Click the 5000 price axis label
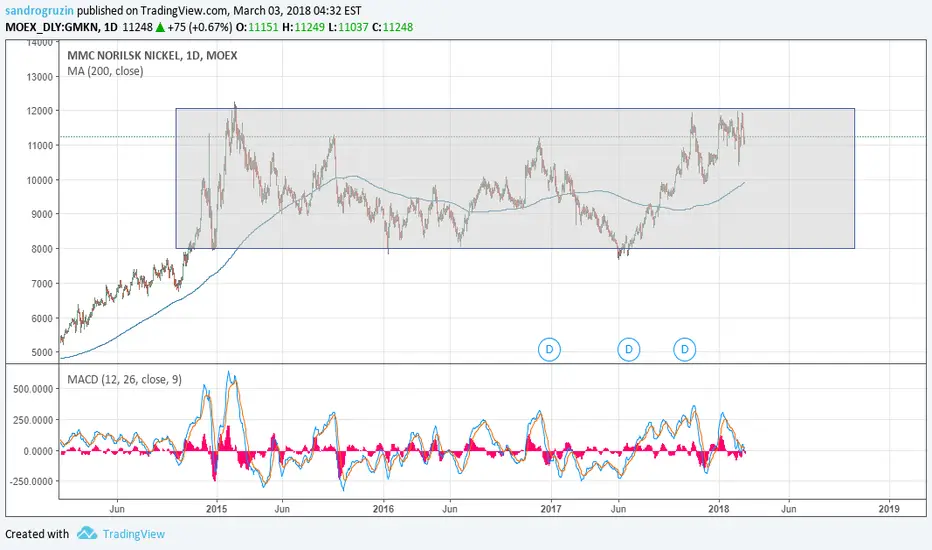The image size is (932, 550). pyautogui.click(x=40, y=352)
